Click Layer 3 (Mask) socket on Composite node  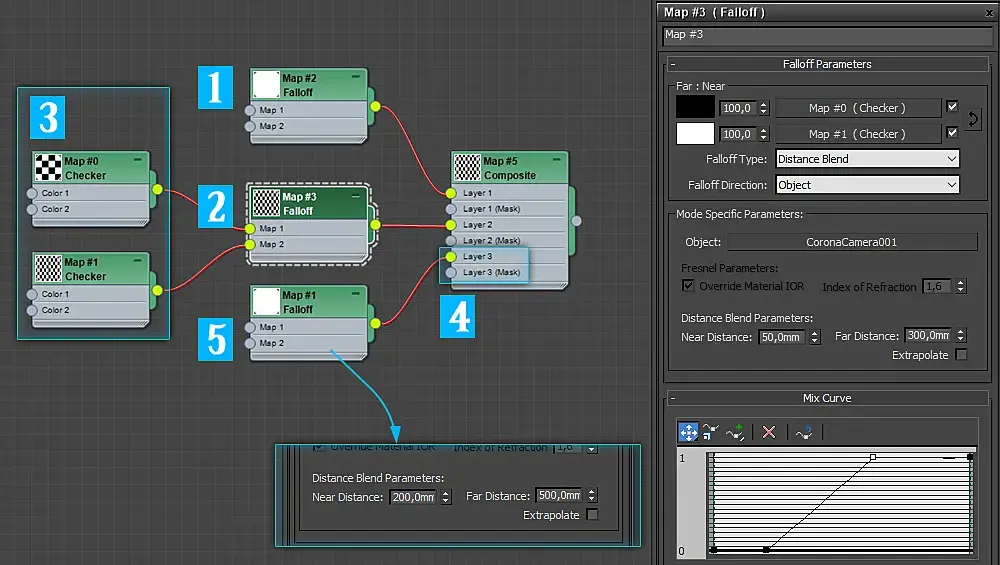pos(451,272)
